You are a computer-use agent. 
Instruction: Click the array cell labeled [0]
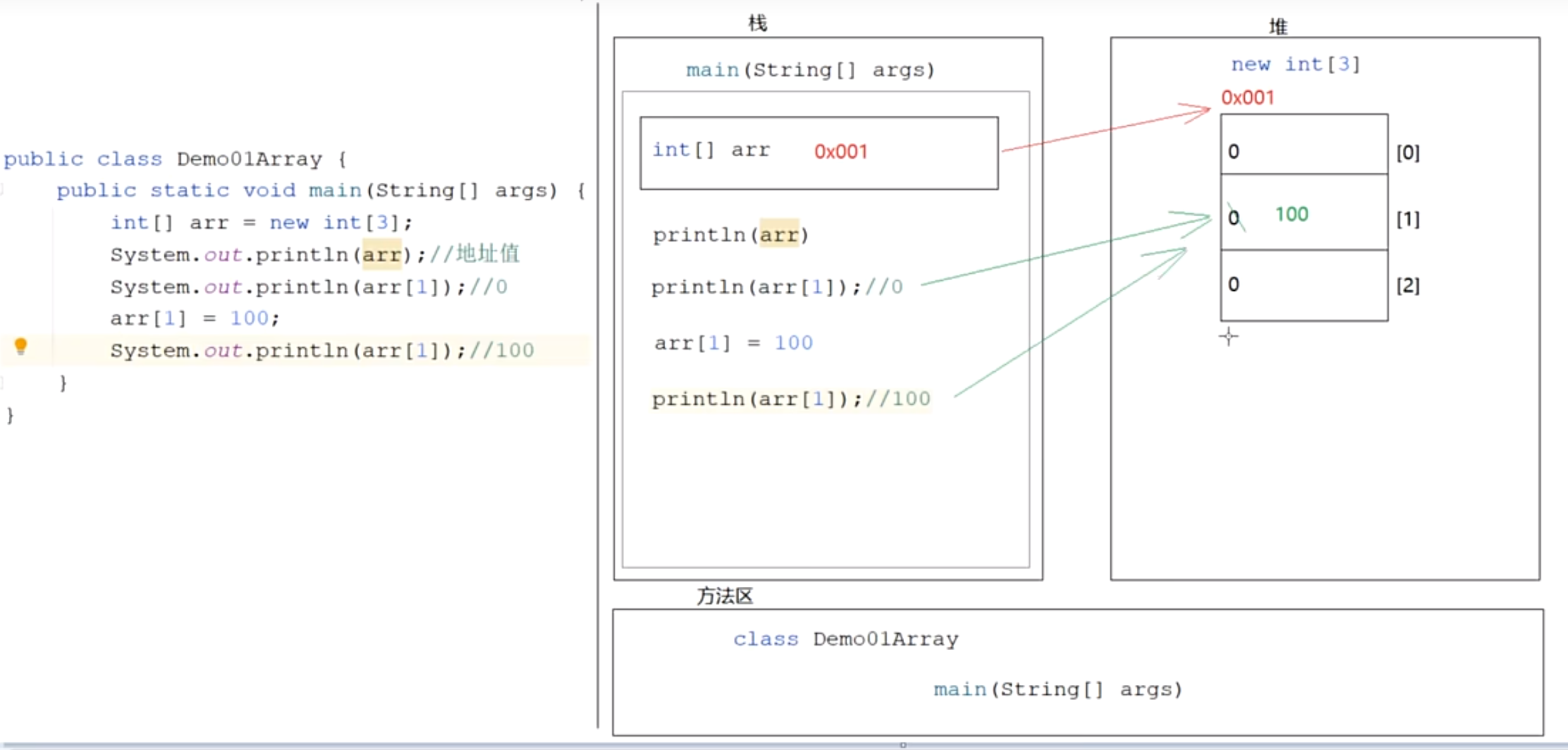(1304, 145)
